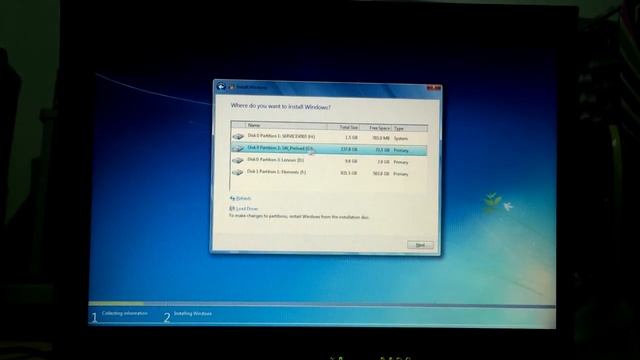This screenshot has width=640, height=360.
Task: Sort by the Total Size column header
Action: click(343, 127)
